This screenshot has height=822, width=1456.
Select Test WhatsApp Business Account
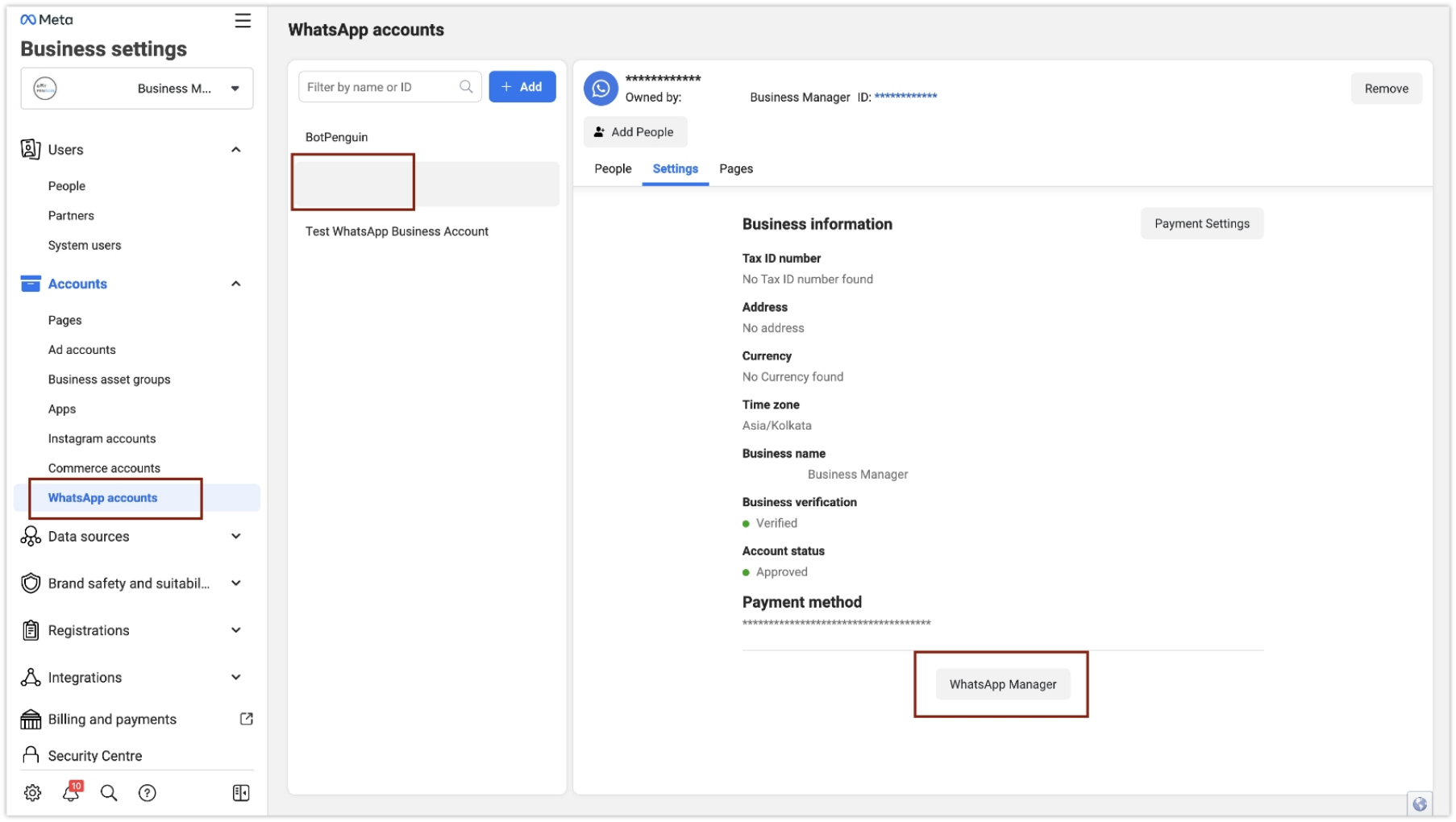[397, 232]
